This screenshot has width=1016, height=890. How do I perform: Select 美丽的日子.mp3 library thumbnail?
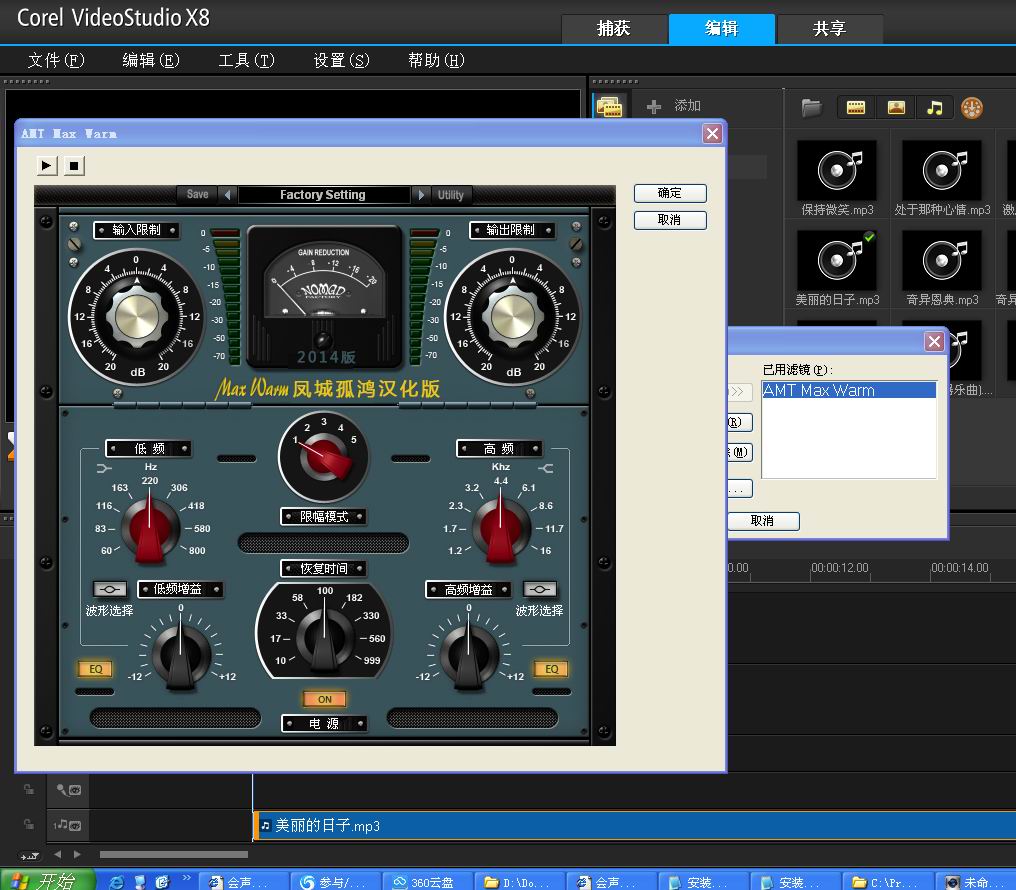[837, 260]
